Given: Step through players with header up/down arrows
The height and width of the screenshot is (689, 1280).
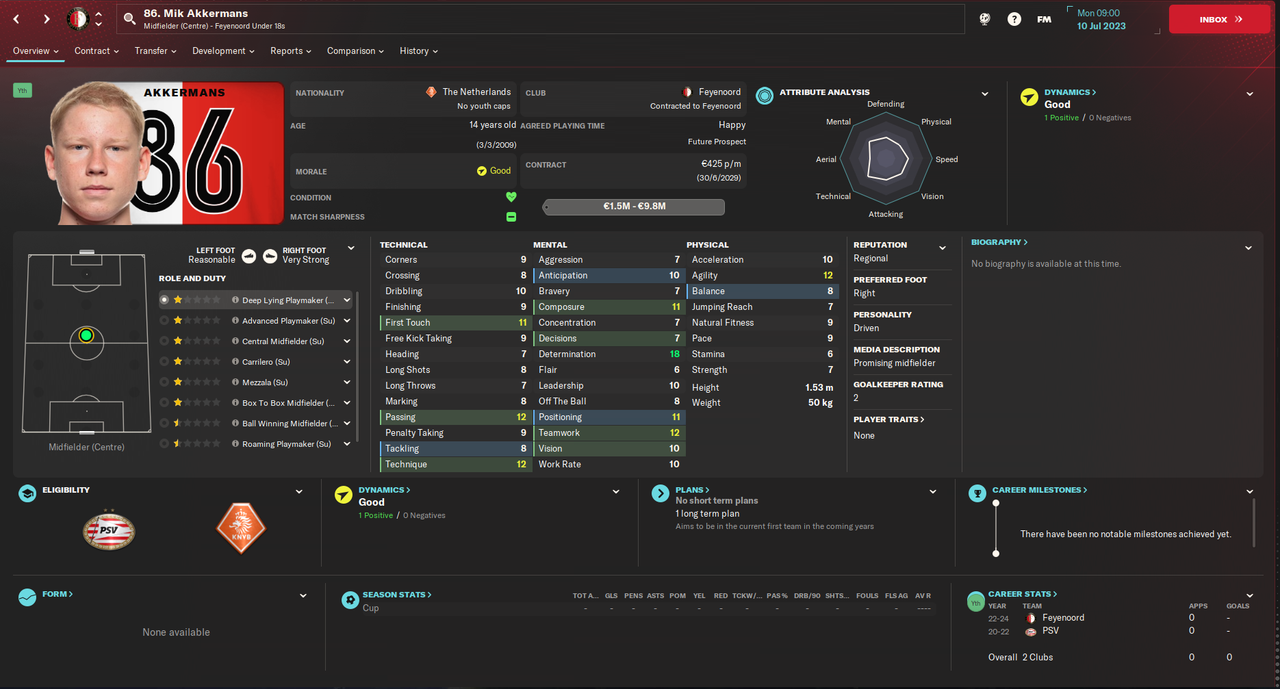Looking at the screenshot, I should click(98, 19).
